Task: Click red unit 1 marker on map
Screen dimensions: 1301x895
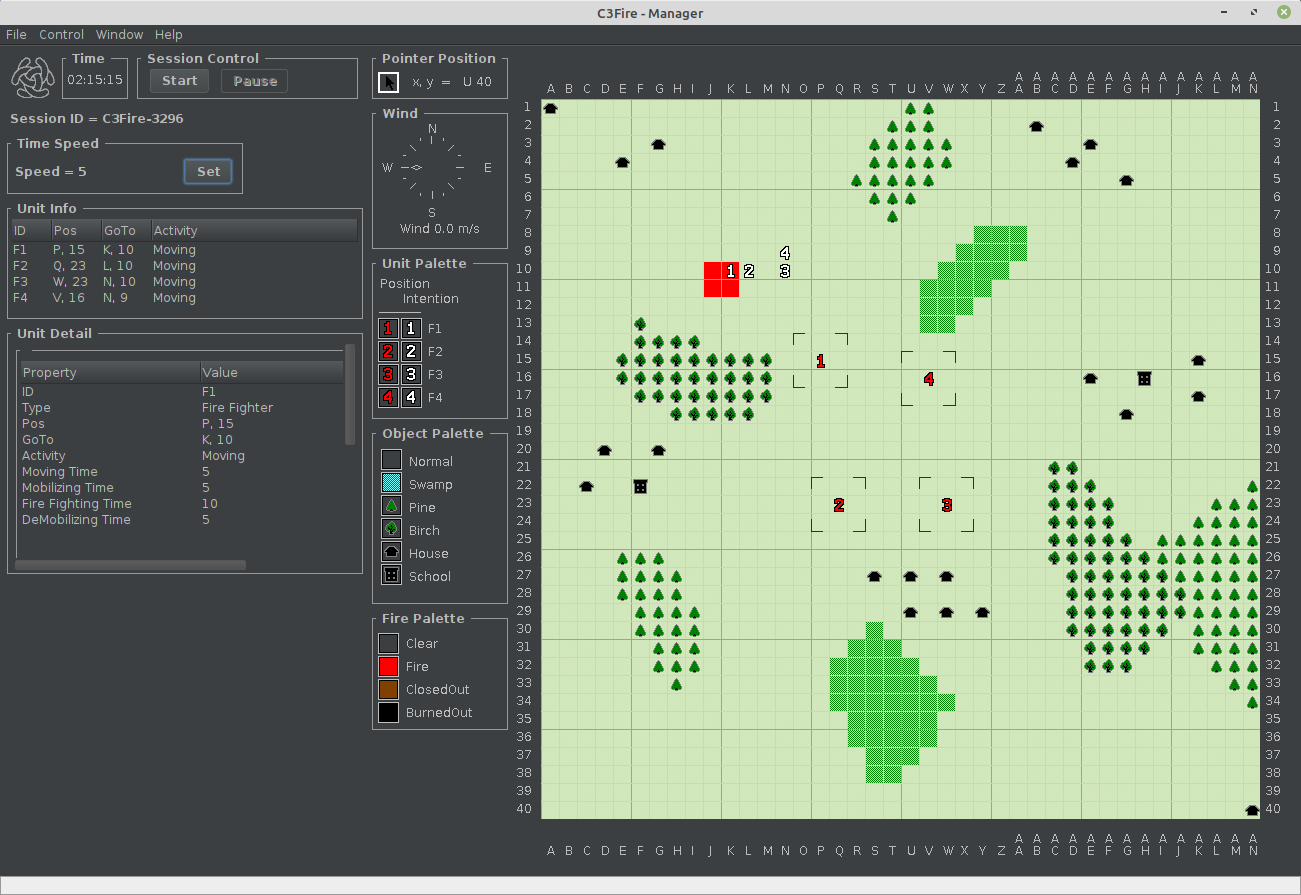Action: coord(821,361)
